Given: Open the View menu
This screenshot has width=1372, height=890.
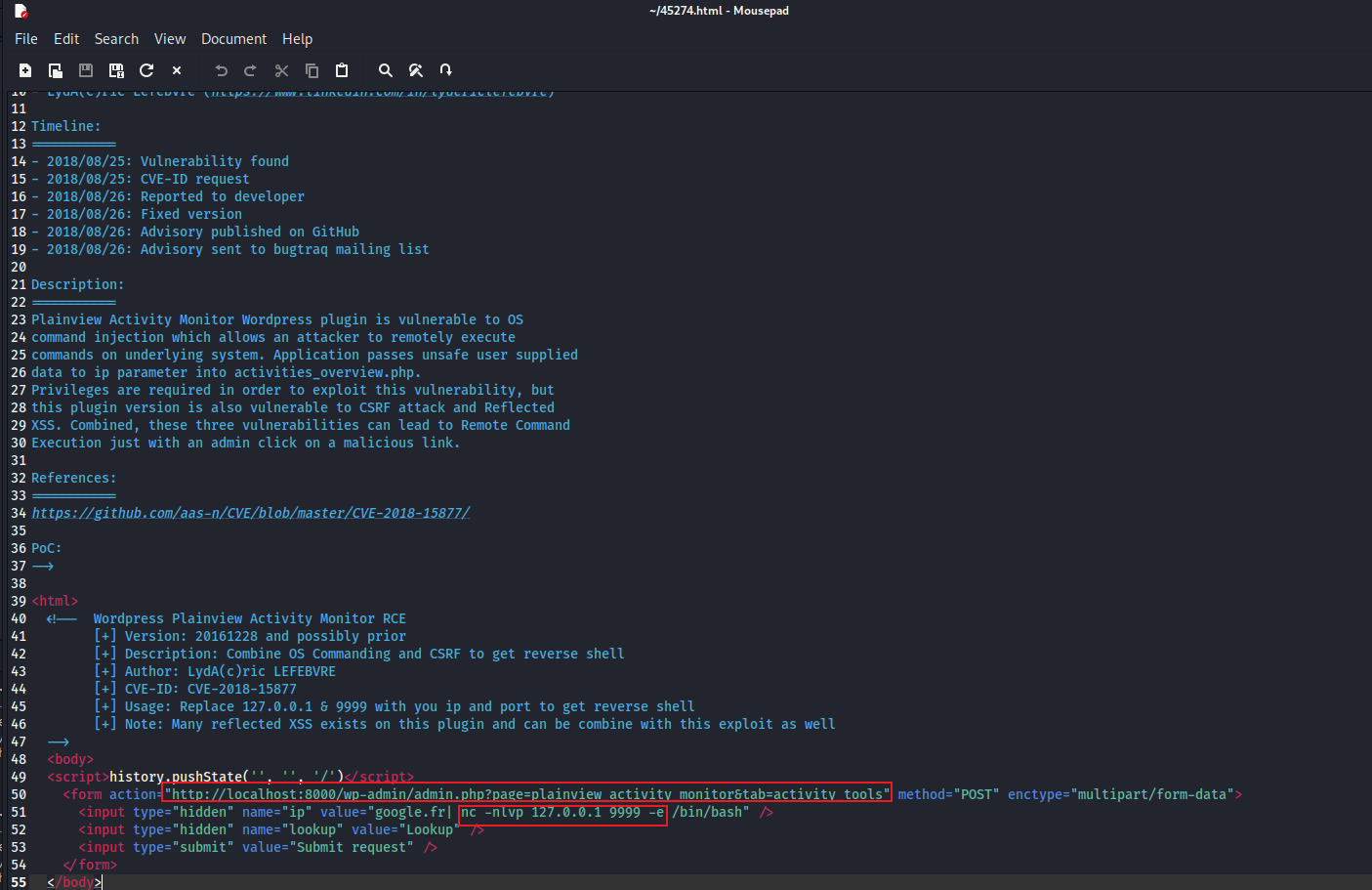Looking at the screenshot, I should (170, 39).
